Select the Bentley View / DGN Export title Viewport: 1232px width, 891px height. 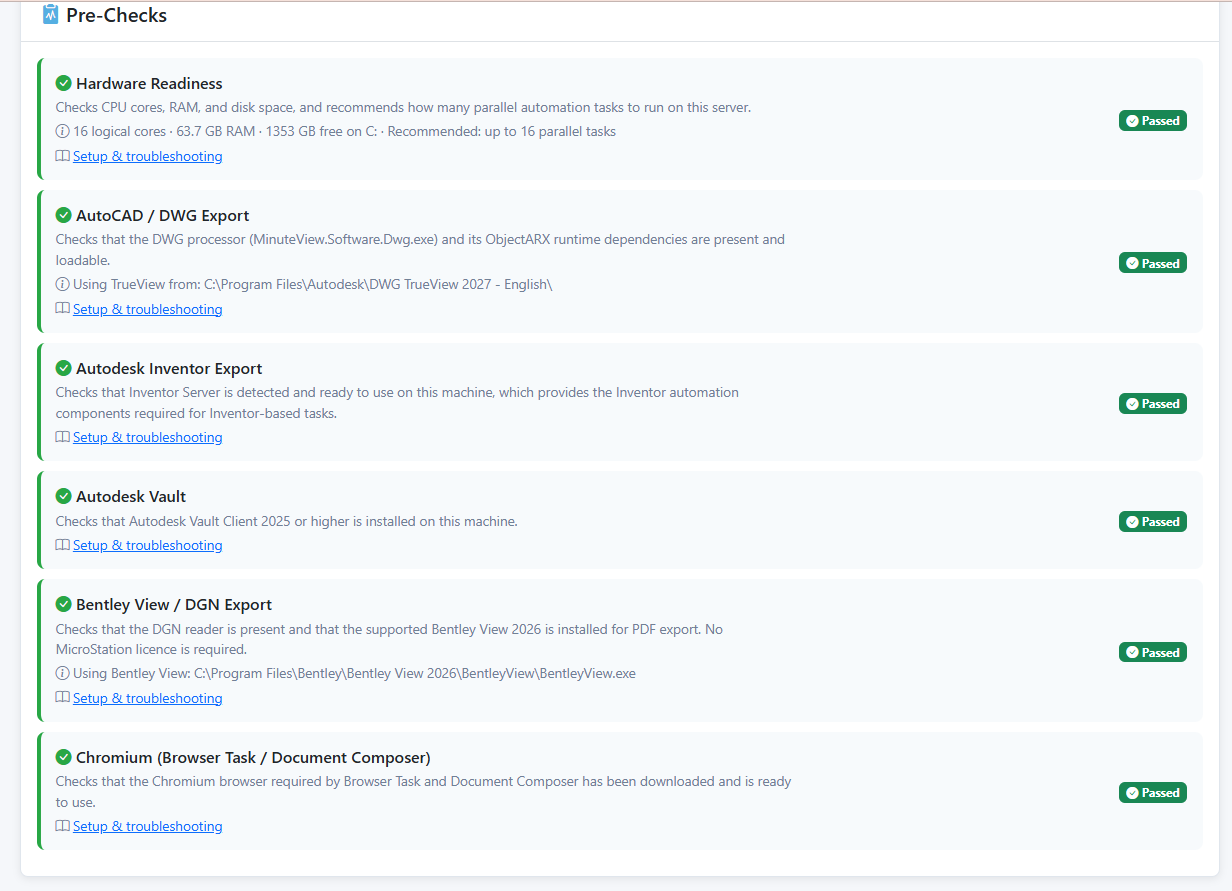tap(174, 604)
